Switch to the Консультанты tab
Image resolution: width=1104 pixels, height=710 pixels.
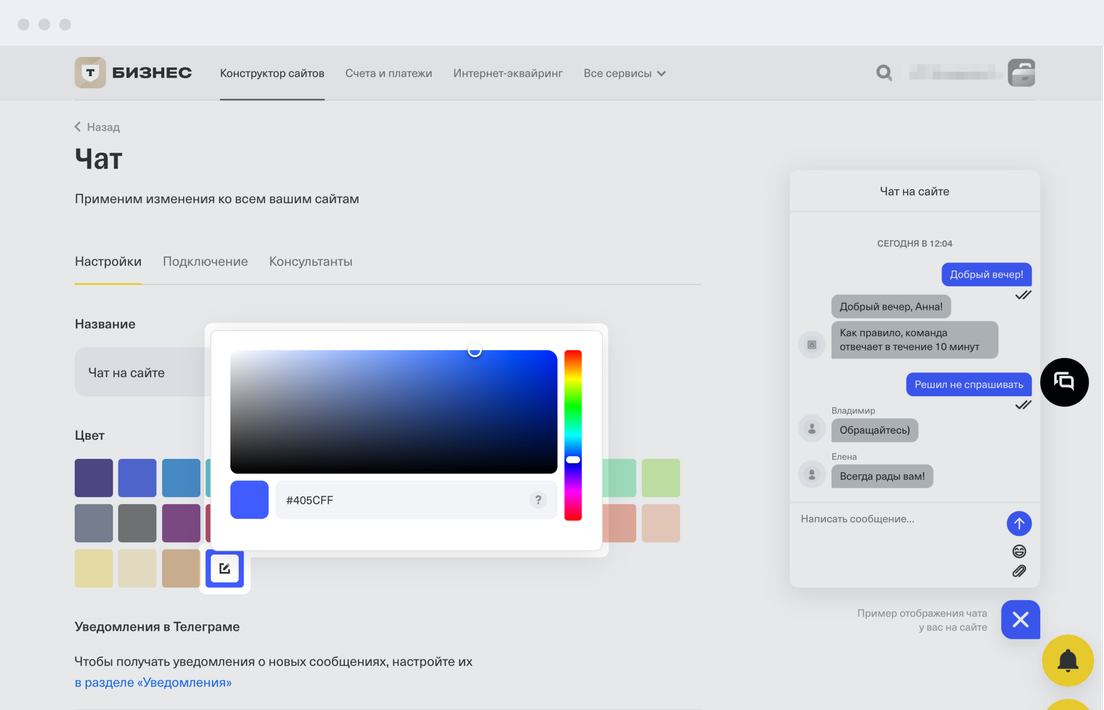(x=310, y=261)
